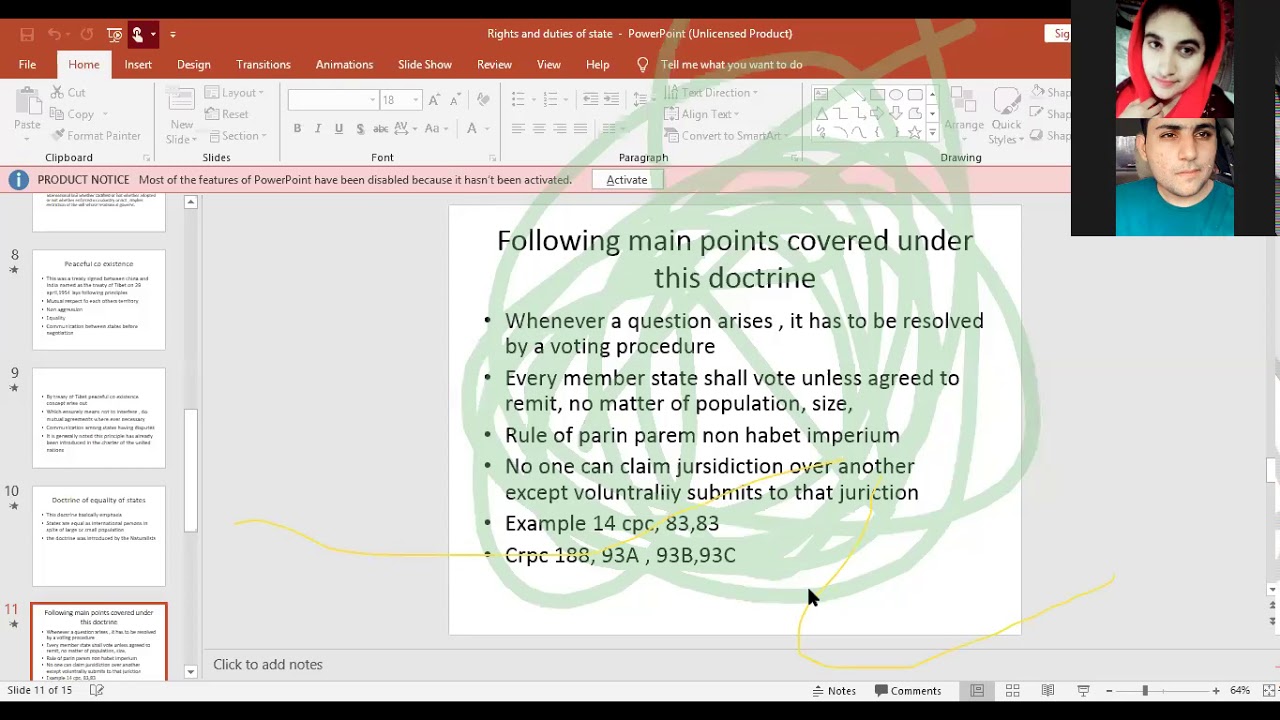Open the File menu
The width and height of the screenshot is (1280, 720).
(27, 64)
